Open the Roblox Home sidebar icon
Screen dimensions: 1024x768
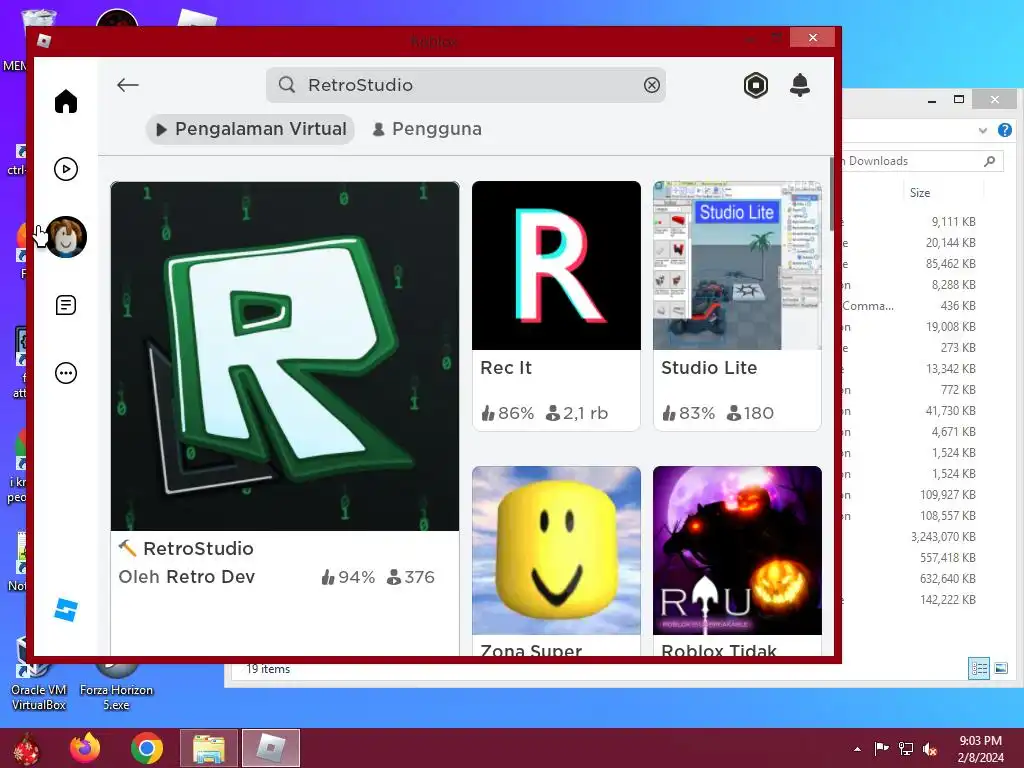(66, 102)
